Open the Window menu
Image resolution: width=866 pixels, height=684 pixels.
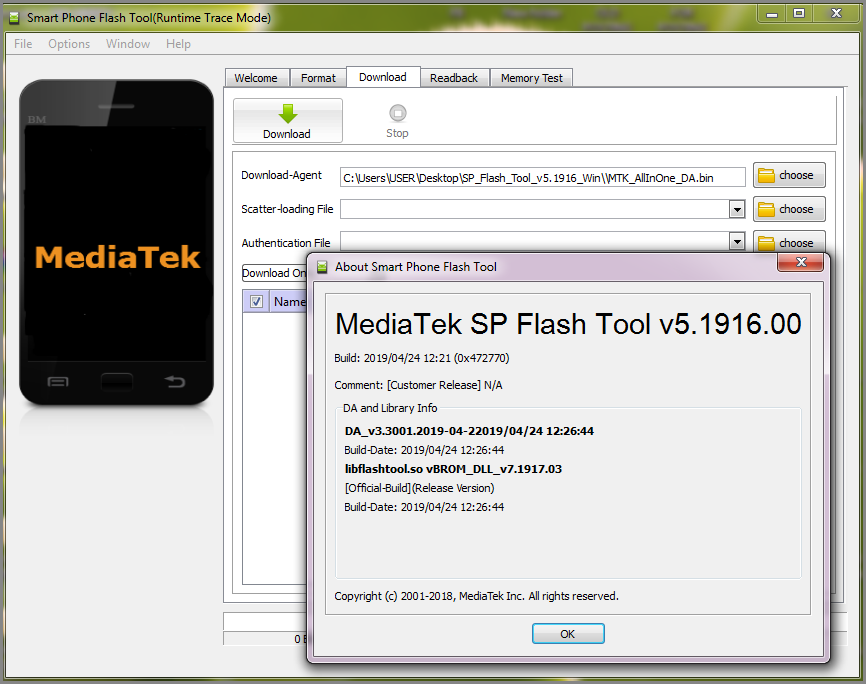click(x=128, y=44)
